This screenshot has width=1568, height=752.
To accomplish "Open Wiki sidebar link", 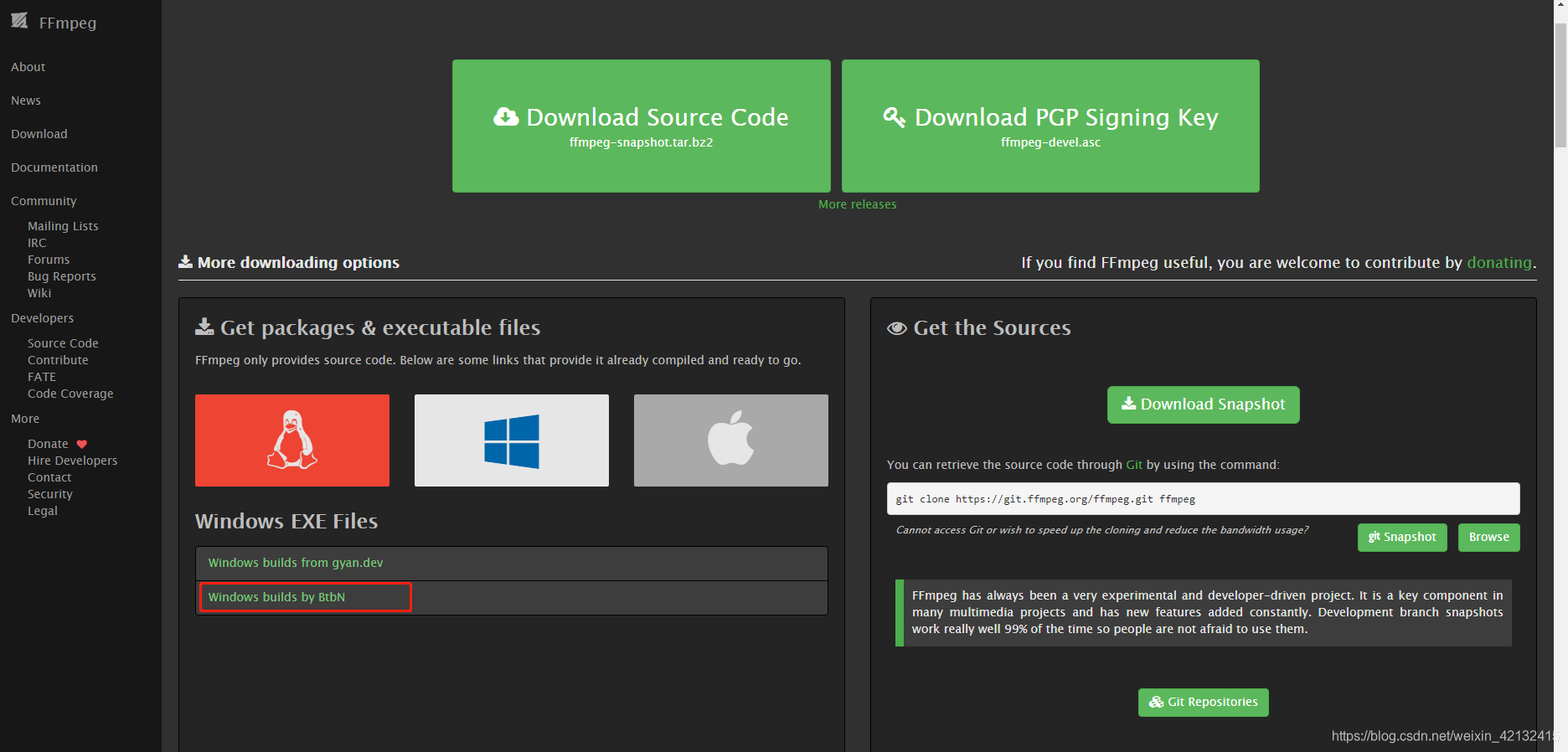I will (x=39, y=293).
